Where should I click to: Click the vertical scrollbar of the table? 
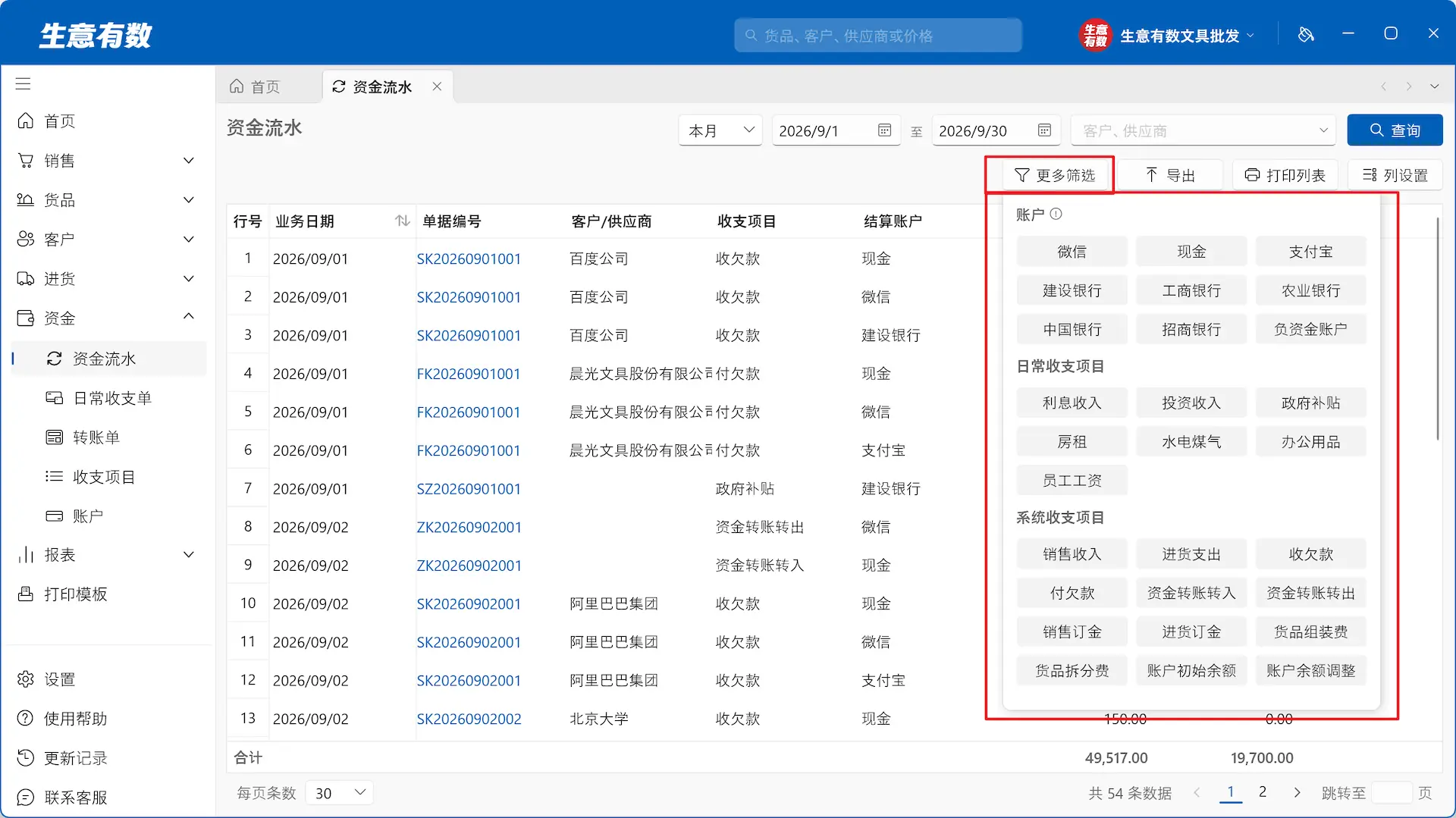pyautogui.click(x=1437, y=328)
